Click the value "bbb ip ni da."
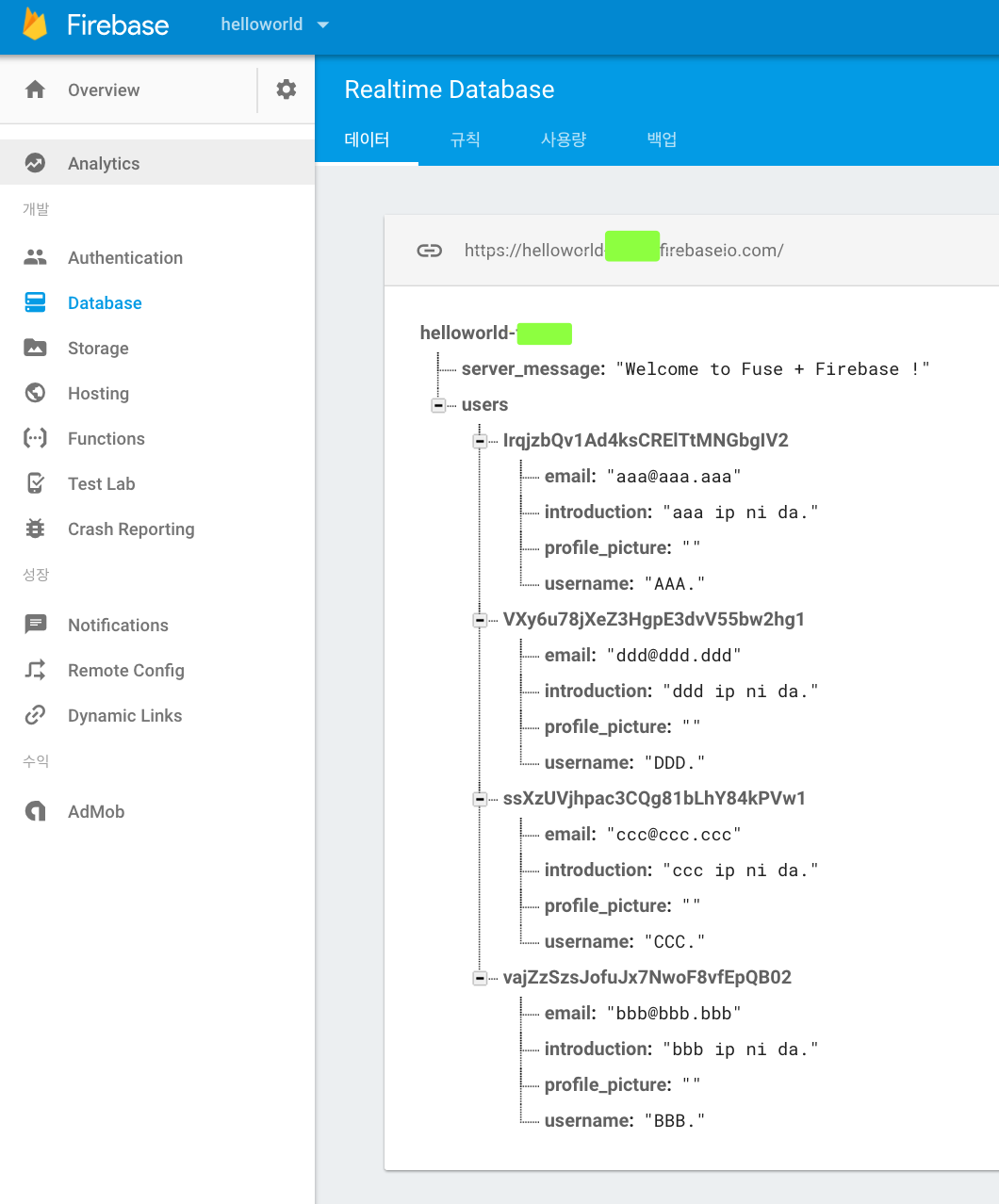The height and width of the screenshot is (1204, 999). click(x=740, y=1049)
